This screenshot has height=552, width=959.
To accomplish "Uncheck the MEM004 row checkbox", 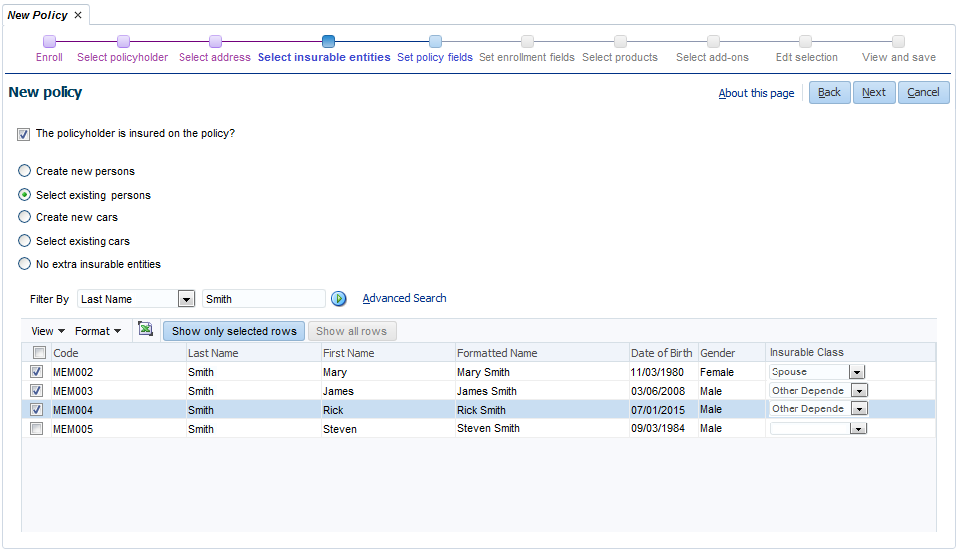I will (x=37, y=410).
